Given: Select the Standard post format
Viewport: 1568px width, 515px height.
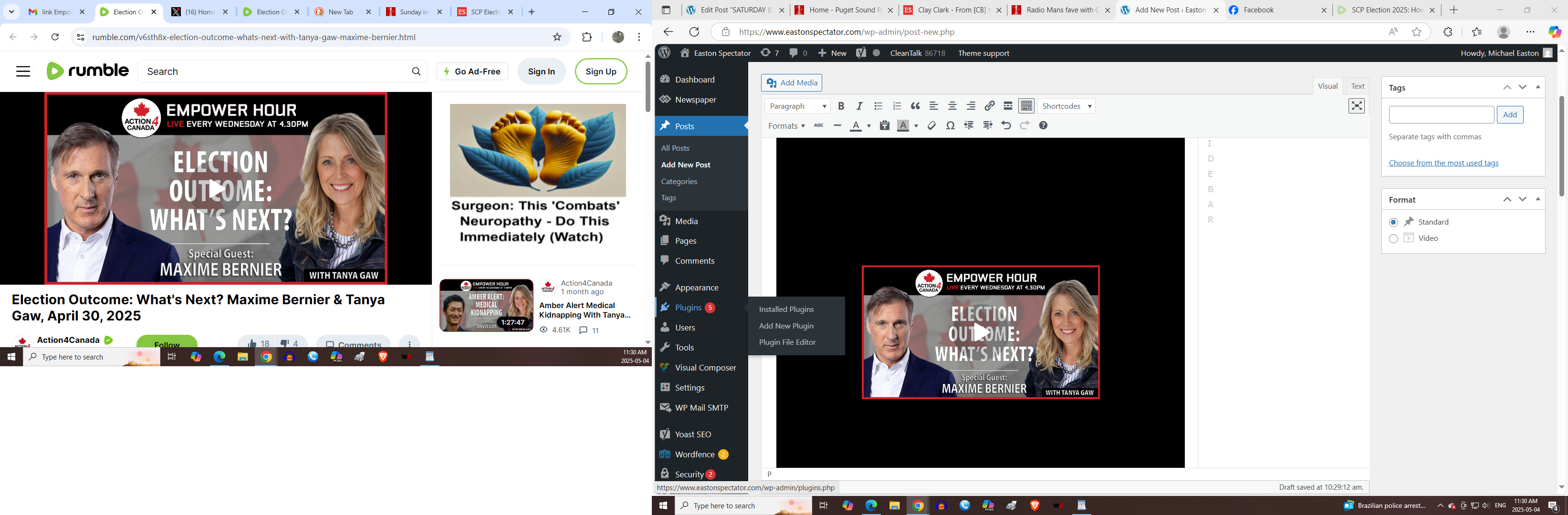Looking at the screenshot, I should 1393,222.
